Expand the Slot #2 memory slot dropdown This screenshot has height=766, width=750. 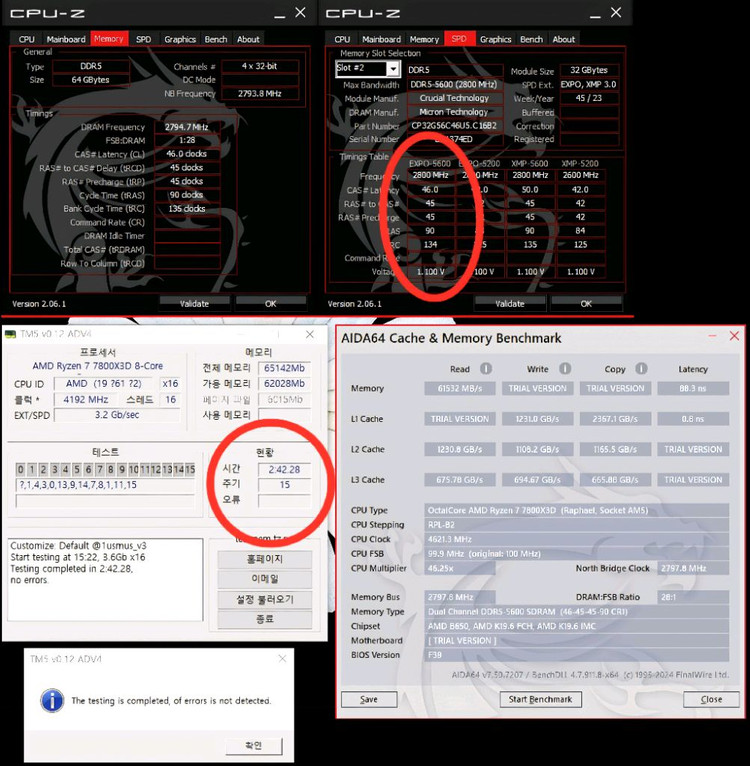click(x=393, y=68)
